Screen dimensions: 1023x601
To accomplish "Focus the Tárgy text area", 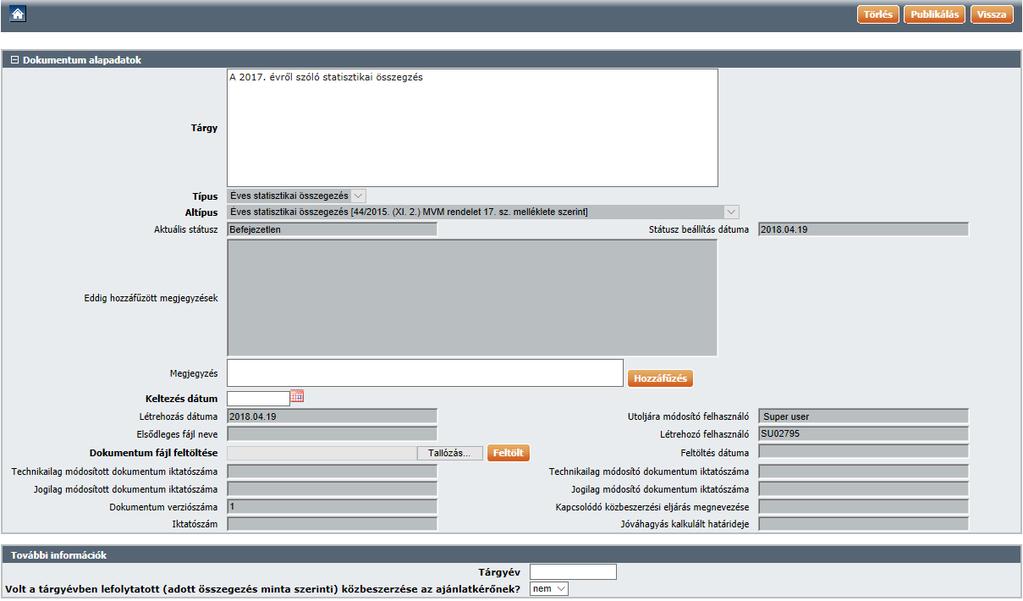I will click(472, 128).
